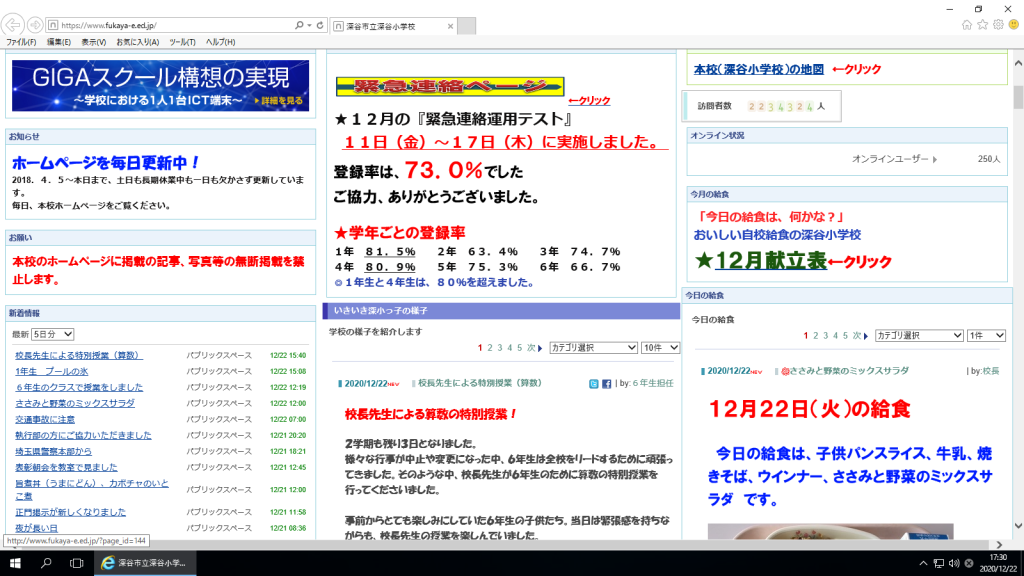Open the Windows Start button
Viewport: 1024px width, 576px height.
click(14, 563)
